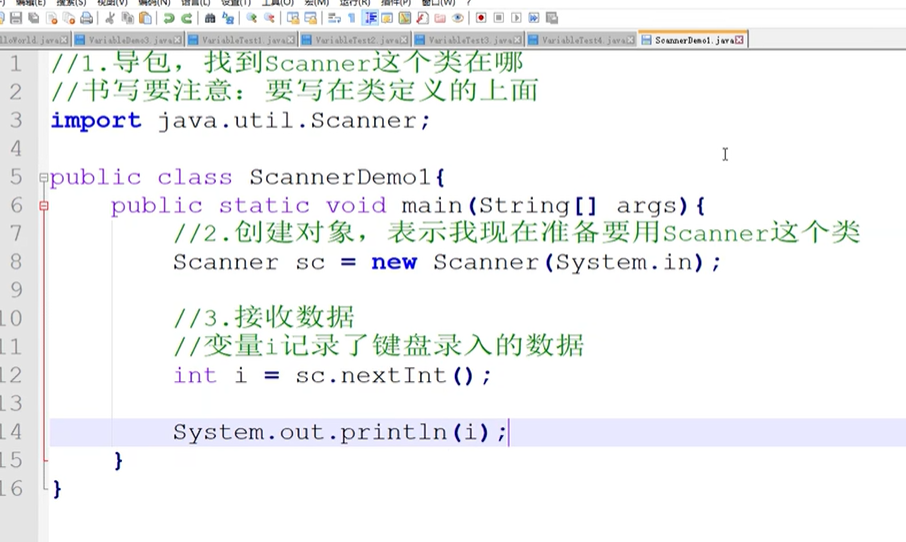The height and width of the screenshot is (542, 906).
Task: Close the VariableTest3.java tab
Action: [x=517, y=40]
